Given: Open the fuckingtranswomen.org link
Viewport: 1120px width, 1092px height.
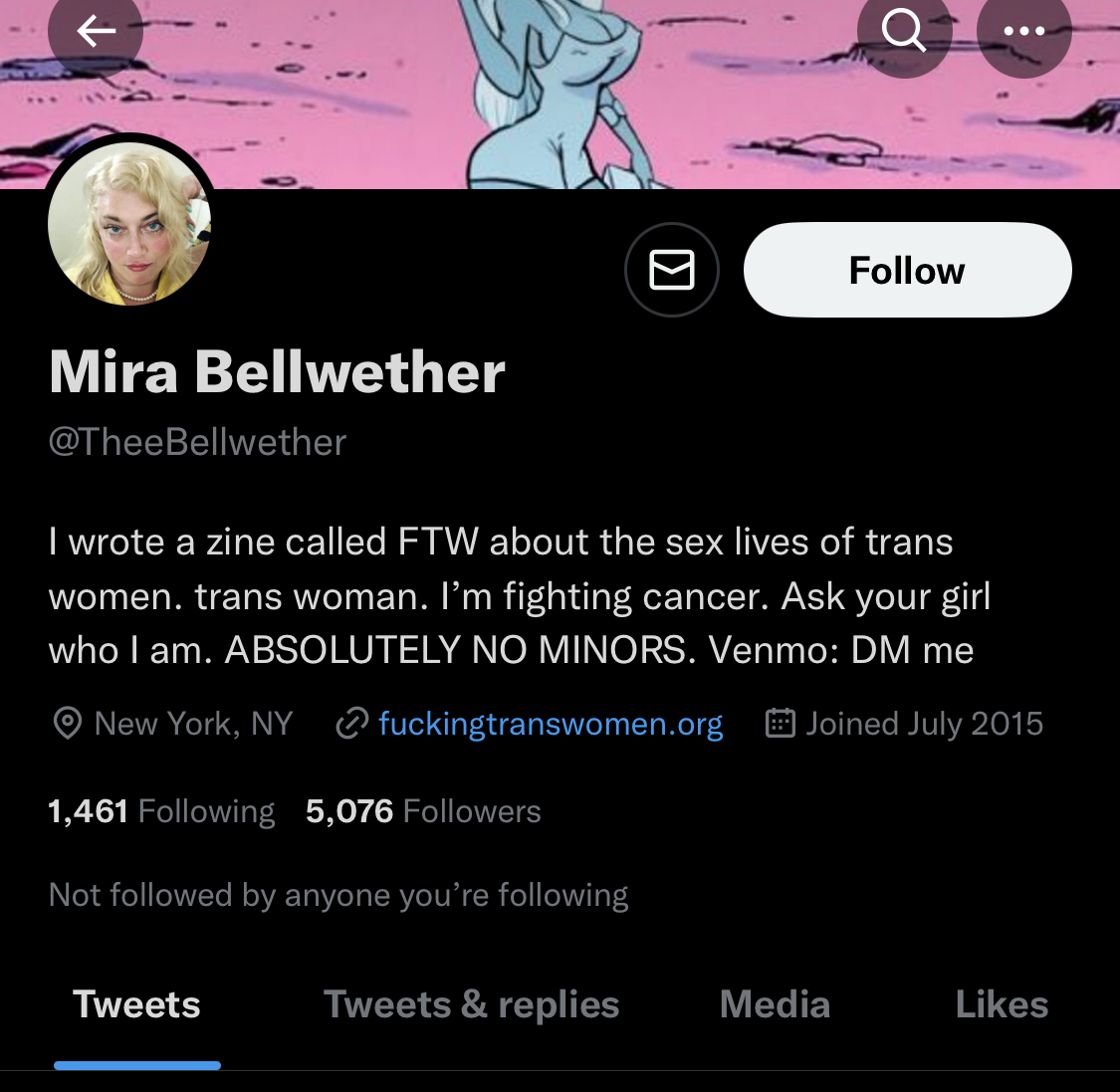Looking at the screenshot, I should [x=550, y=724].
